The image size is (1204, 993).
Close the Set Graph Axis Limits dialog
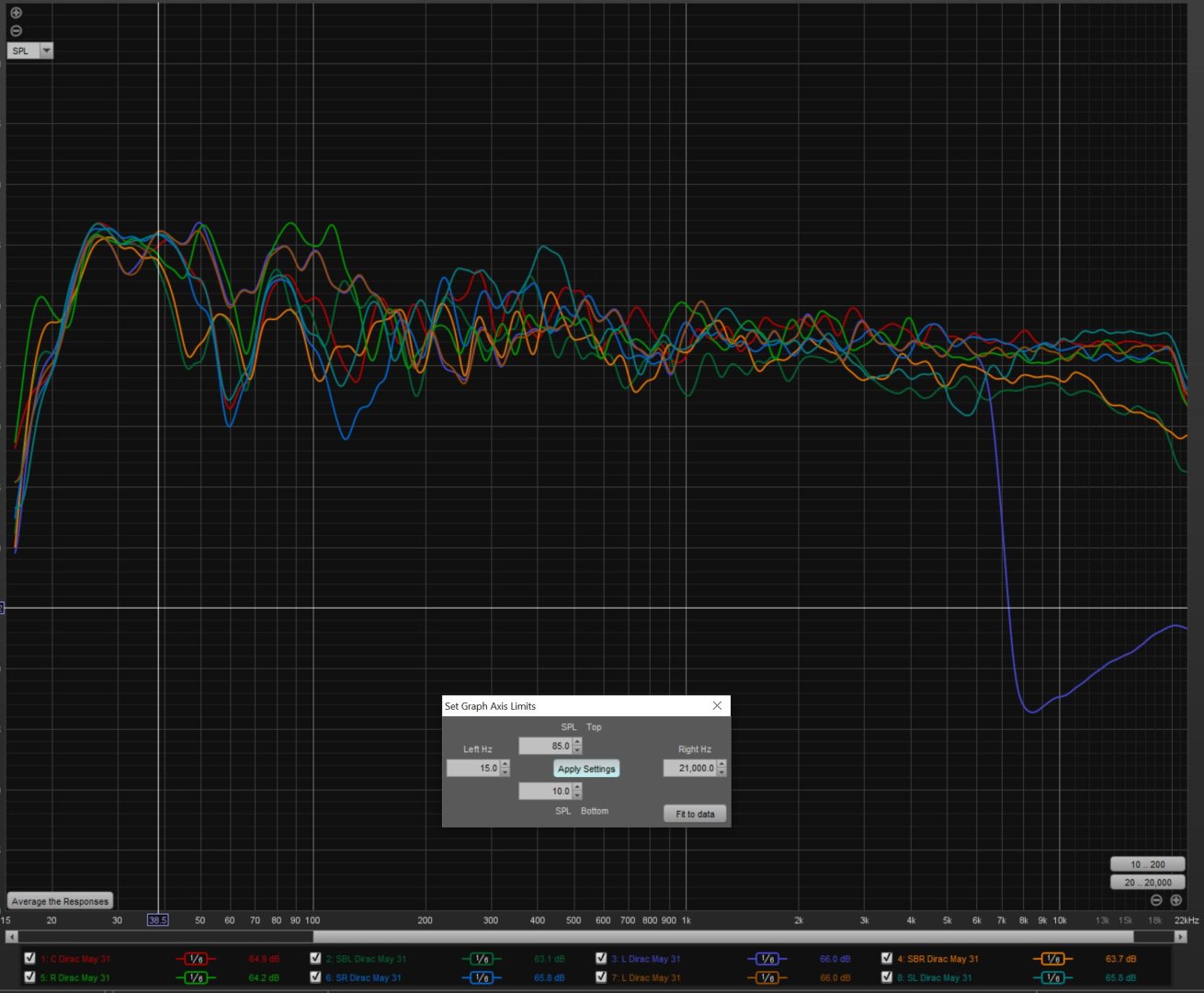tap(718, 705)
